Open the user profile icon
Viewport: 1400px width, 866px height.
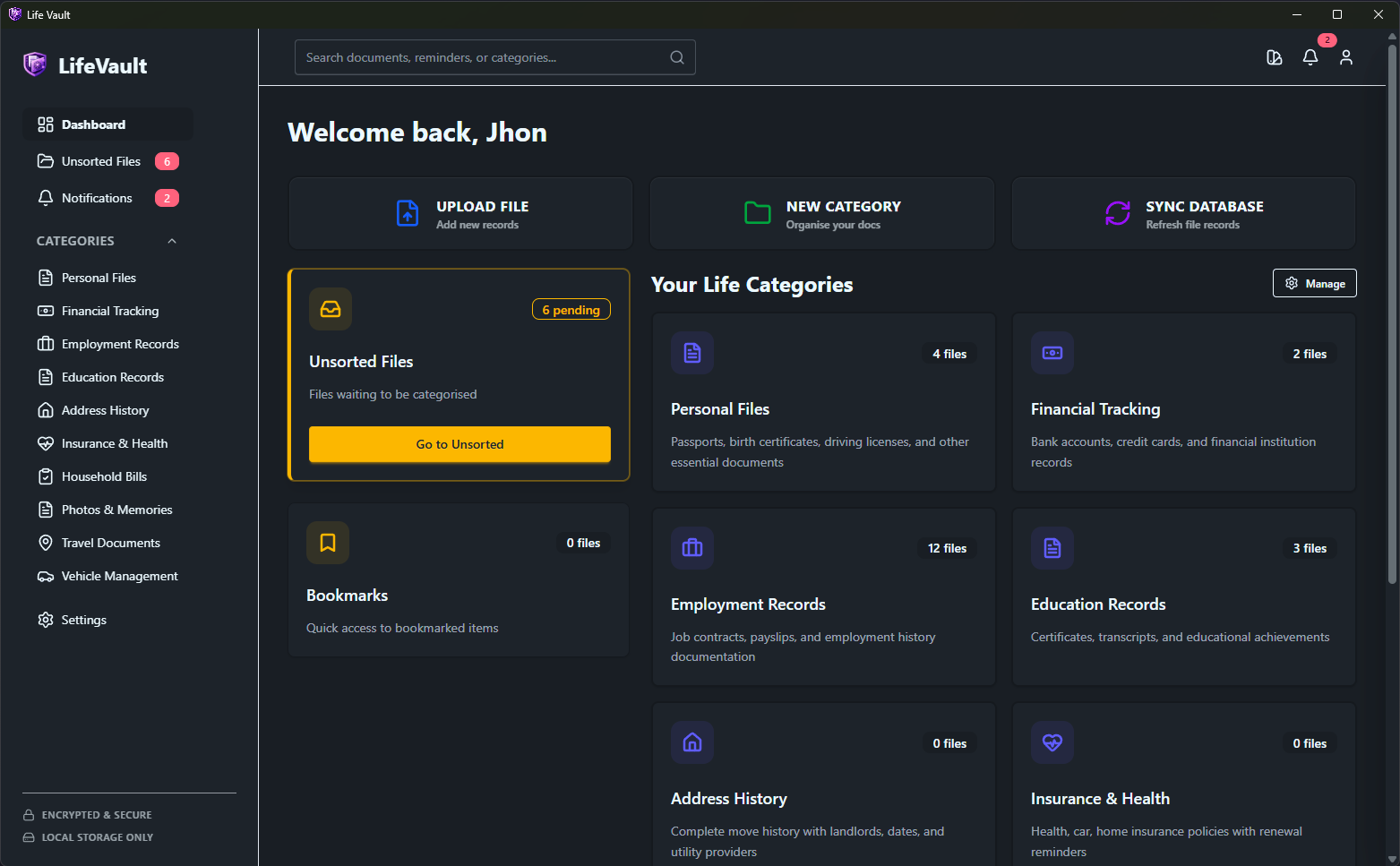(1346, 57)
